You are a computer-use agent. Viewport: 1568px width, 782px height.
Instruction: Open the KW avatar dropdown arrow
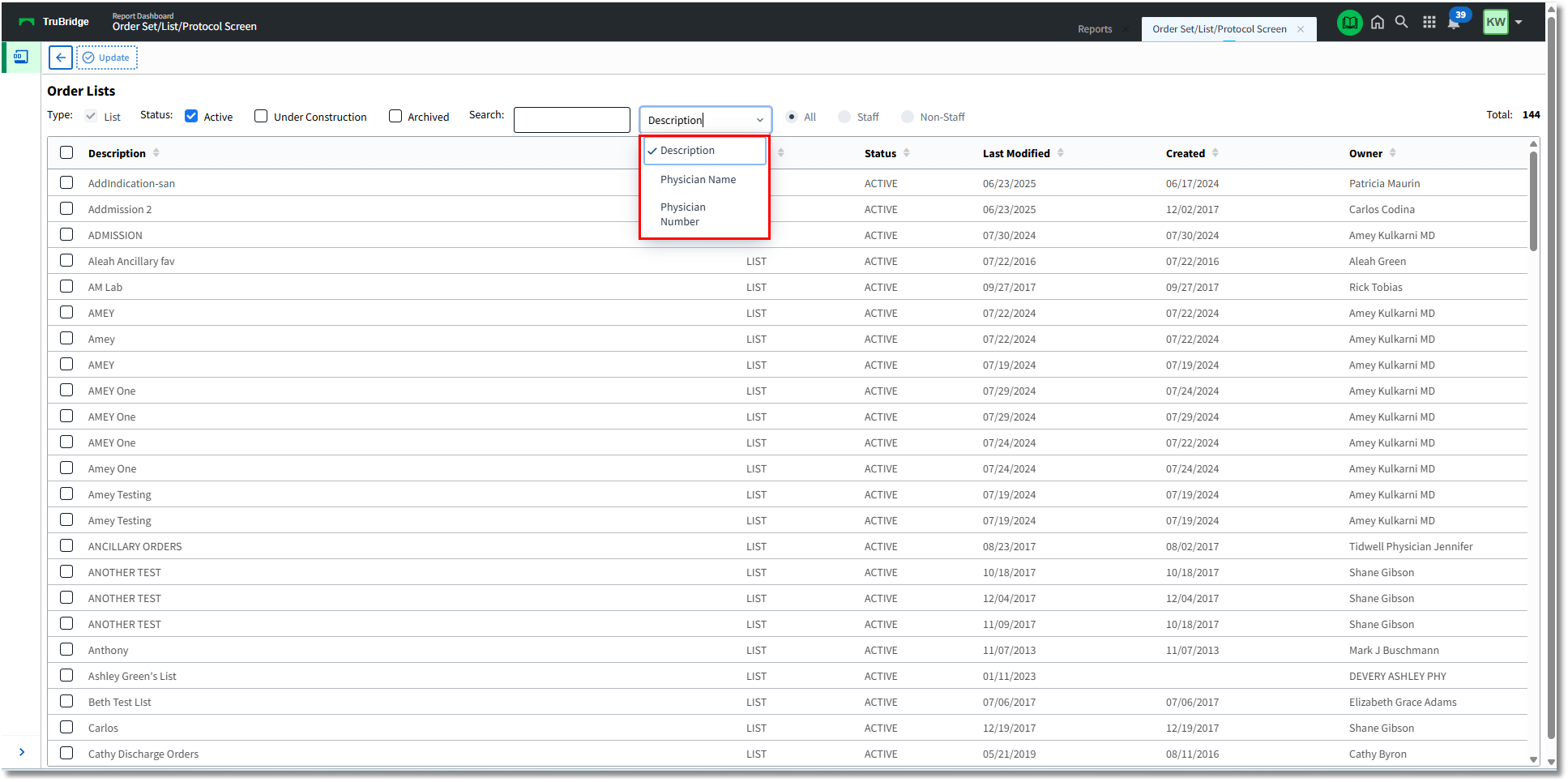(1519, 23)
